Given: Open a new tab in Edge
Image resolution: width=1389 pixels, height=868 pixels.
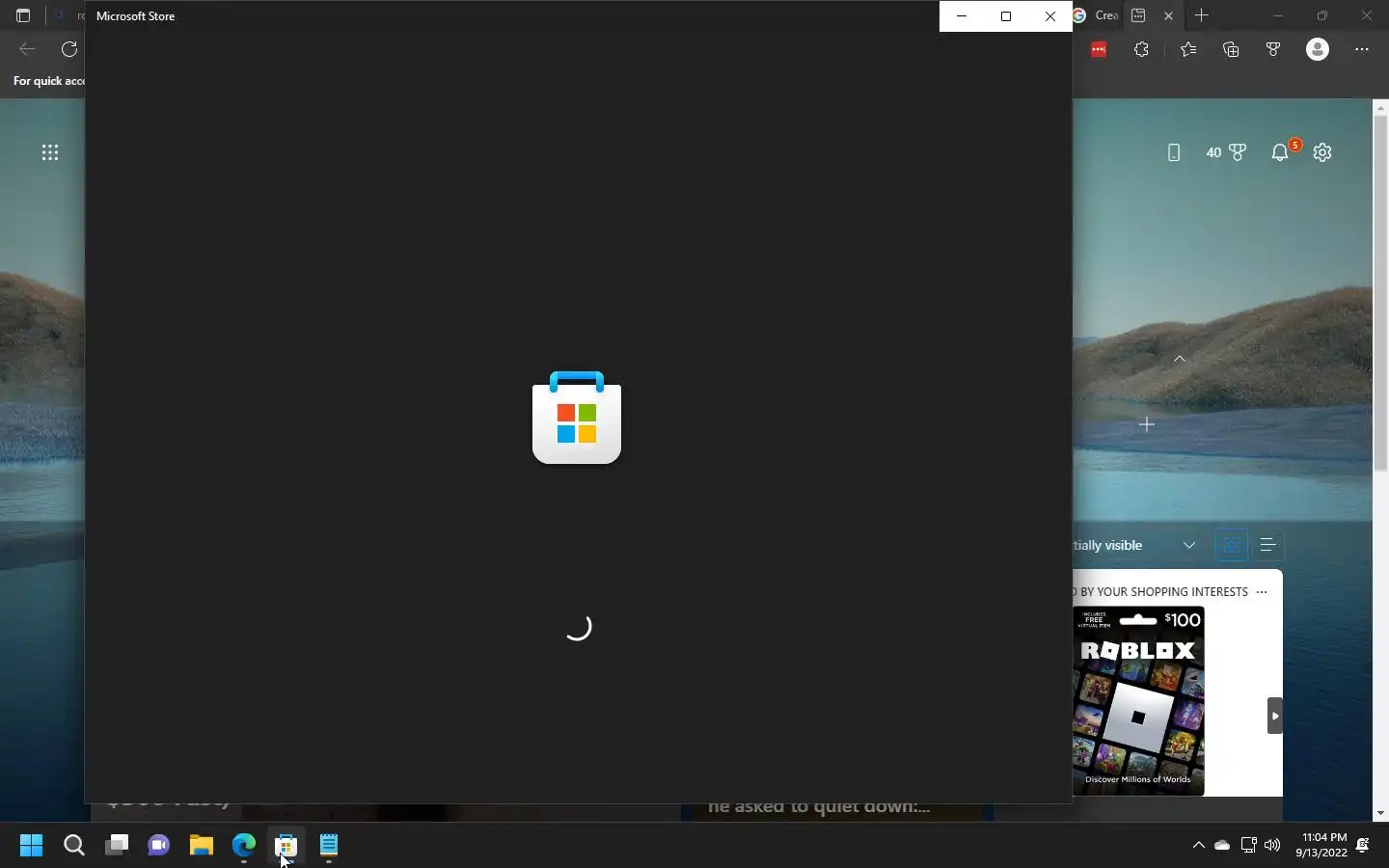Looking at the screenshot, I should (x=1201, y=15).
